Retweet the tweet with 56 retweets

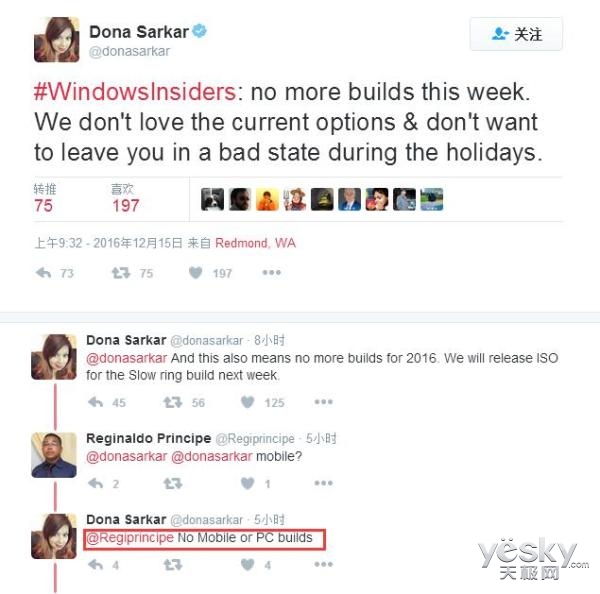click(173, 402)
